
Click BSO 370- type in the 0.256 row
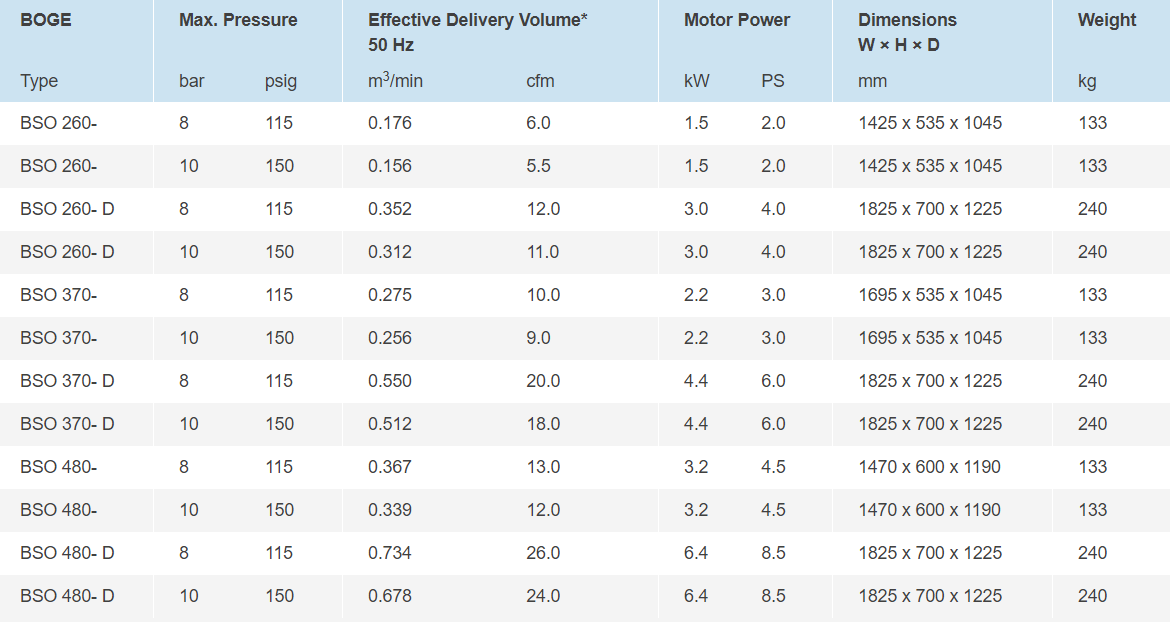58,338
